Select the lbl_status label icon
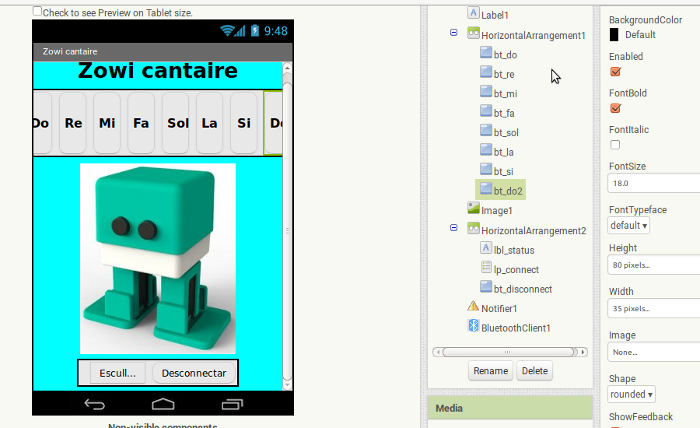Screen dimensions: 700x428 [x=486, y=248]
